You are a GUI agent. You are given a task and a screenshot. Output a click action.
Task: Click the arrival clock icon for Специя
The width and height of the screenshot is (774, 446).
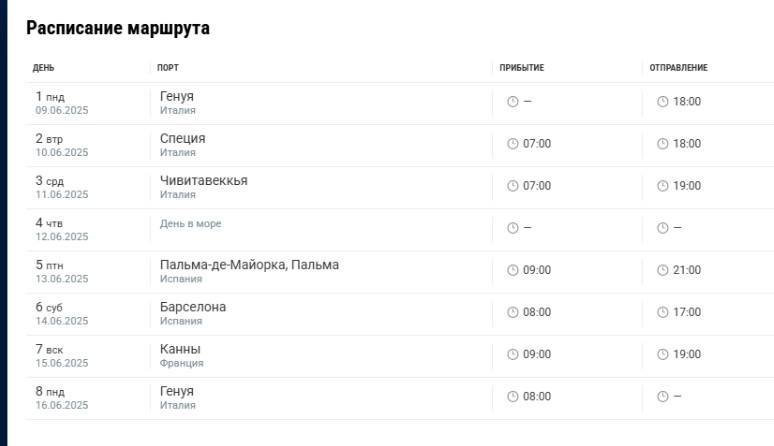tap(513, 144)
